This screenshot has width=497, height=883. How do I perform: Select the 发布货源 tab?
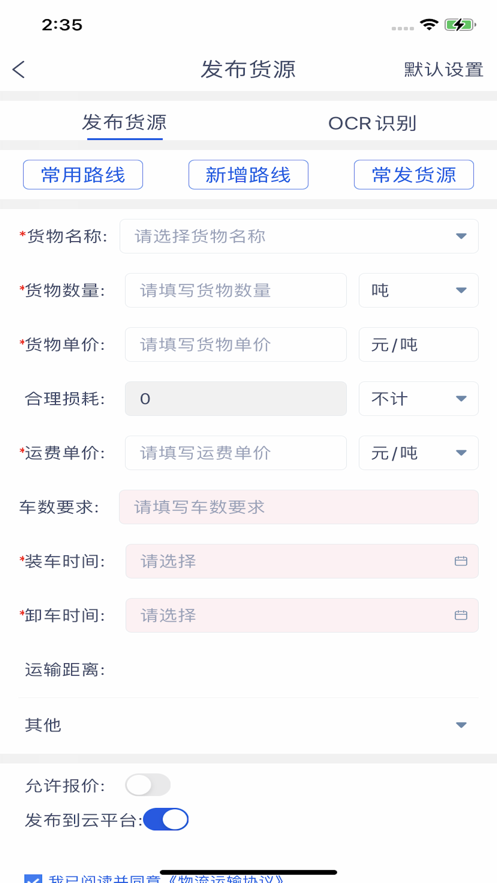124,122
